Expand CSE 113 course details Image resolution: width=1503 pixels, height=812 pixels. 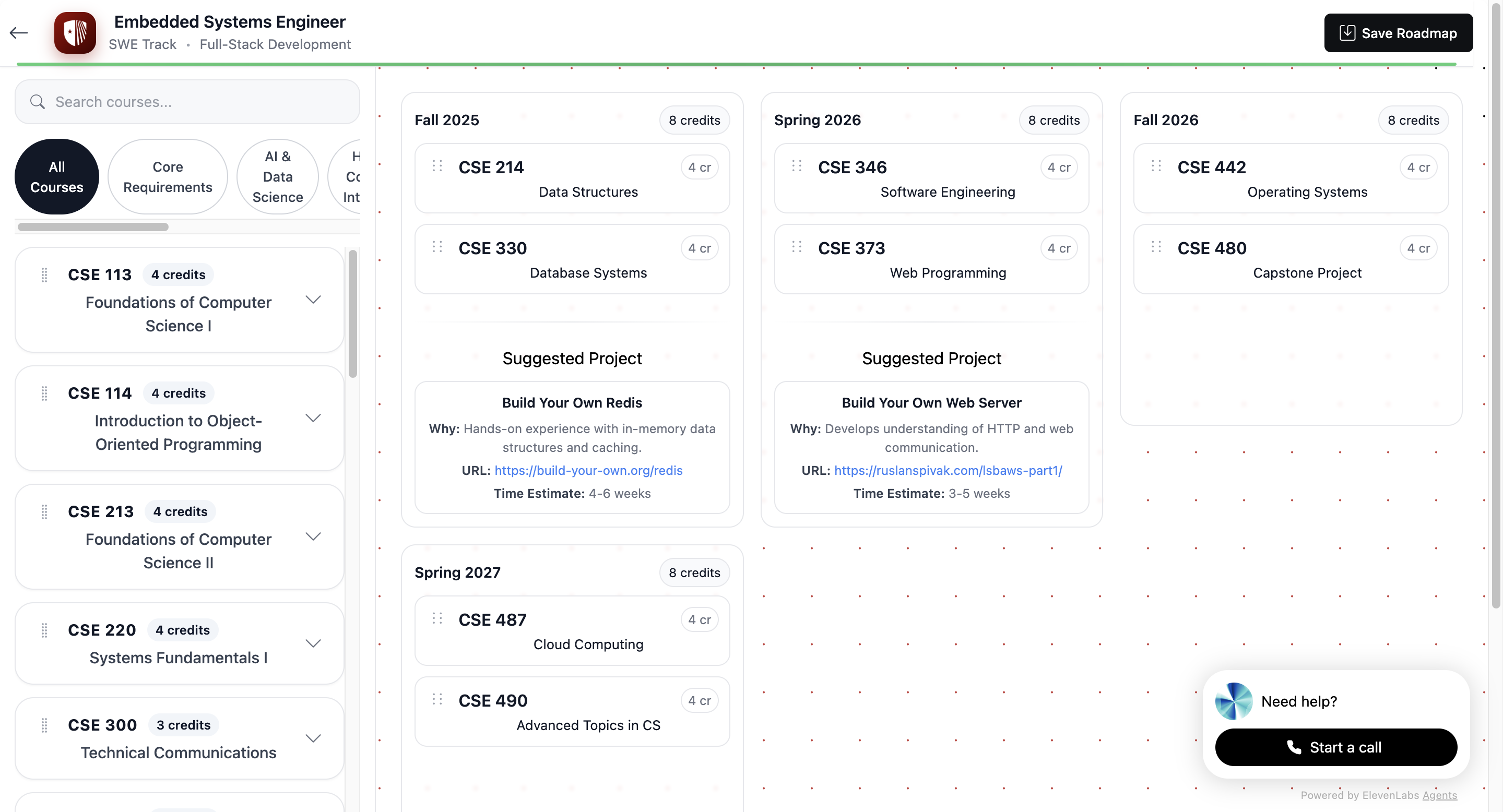(x=313, y=300)
